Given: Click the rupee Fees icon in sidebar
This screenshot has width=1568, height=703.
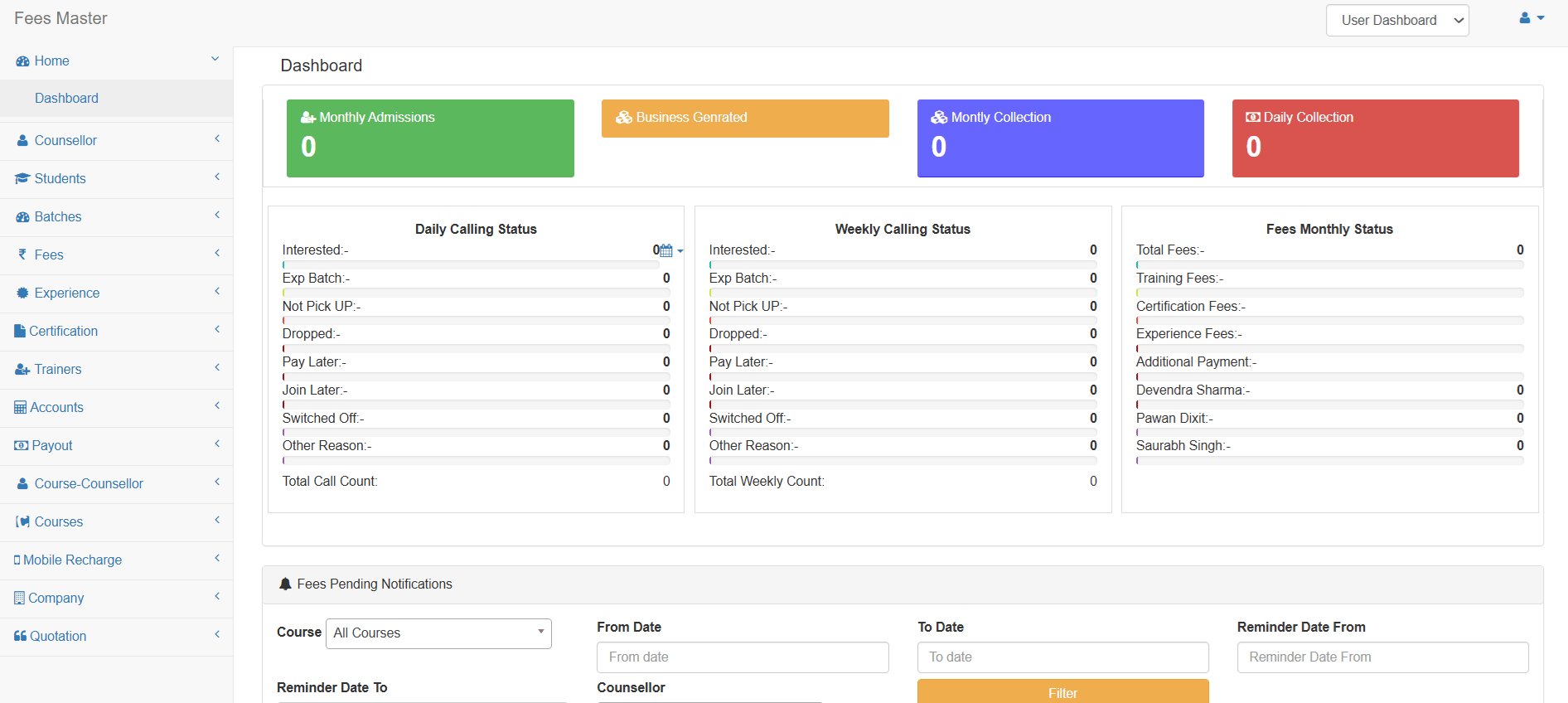Looking at the screenshot, I should [22, 255].
